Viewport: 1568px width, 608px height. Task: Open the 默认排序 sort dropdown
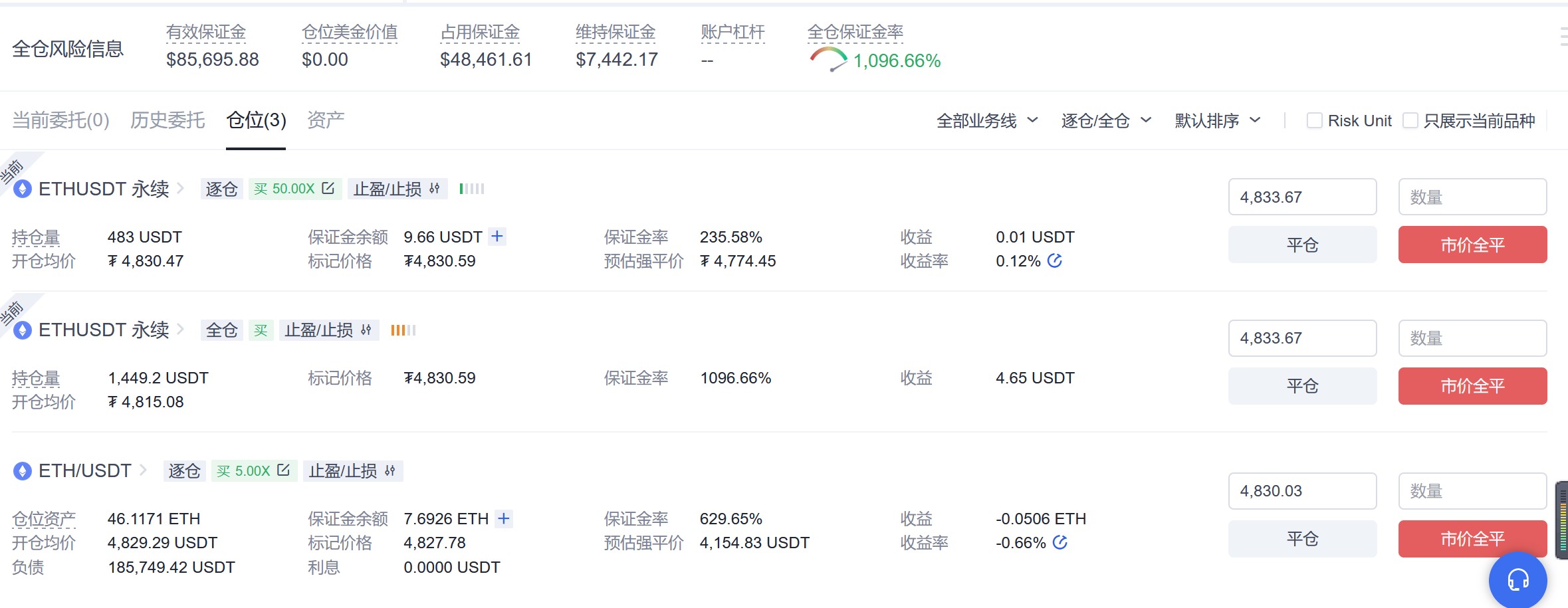(x=1217, y=120)
